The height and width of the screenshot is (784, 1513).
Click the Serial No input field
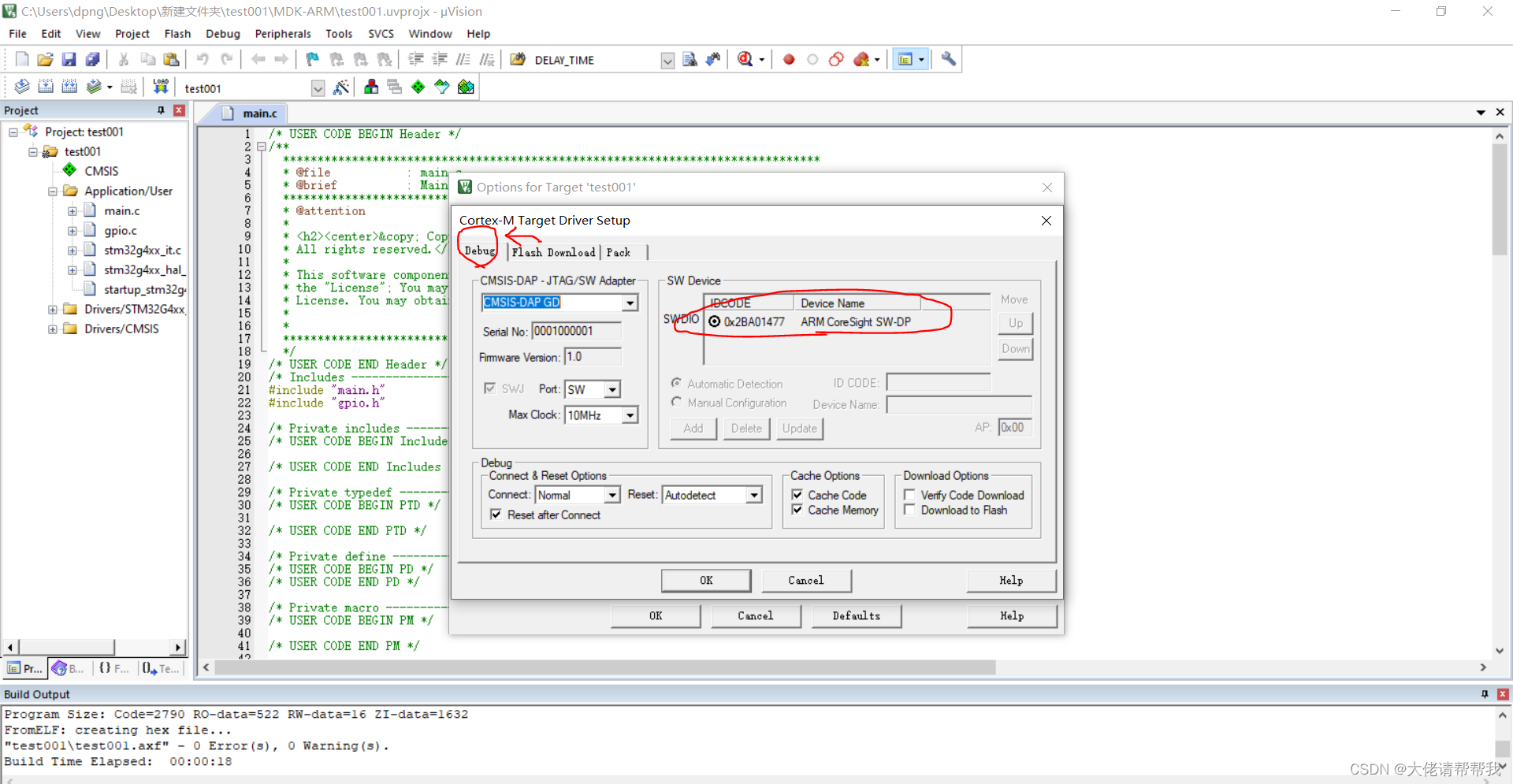[x=576, y=331]
